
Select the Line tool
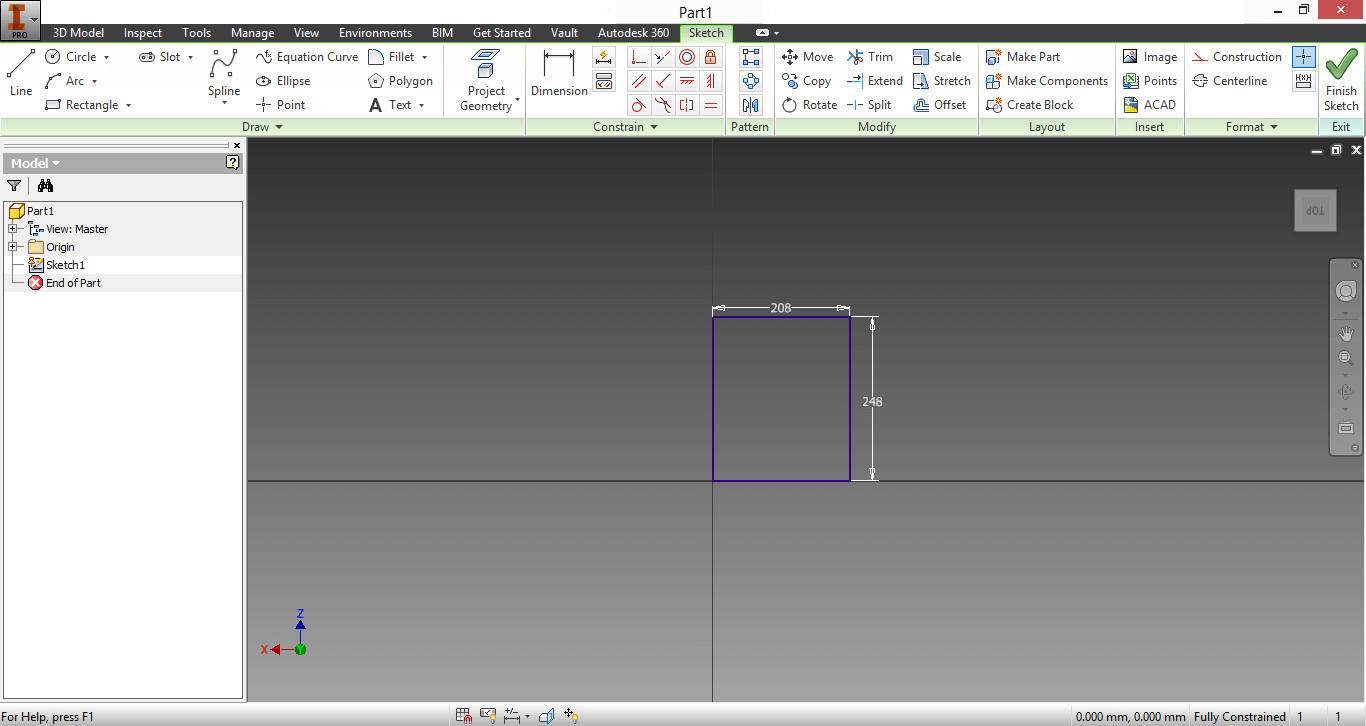point(21,73)
